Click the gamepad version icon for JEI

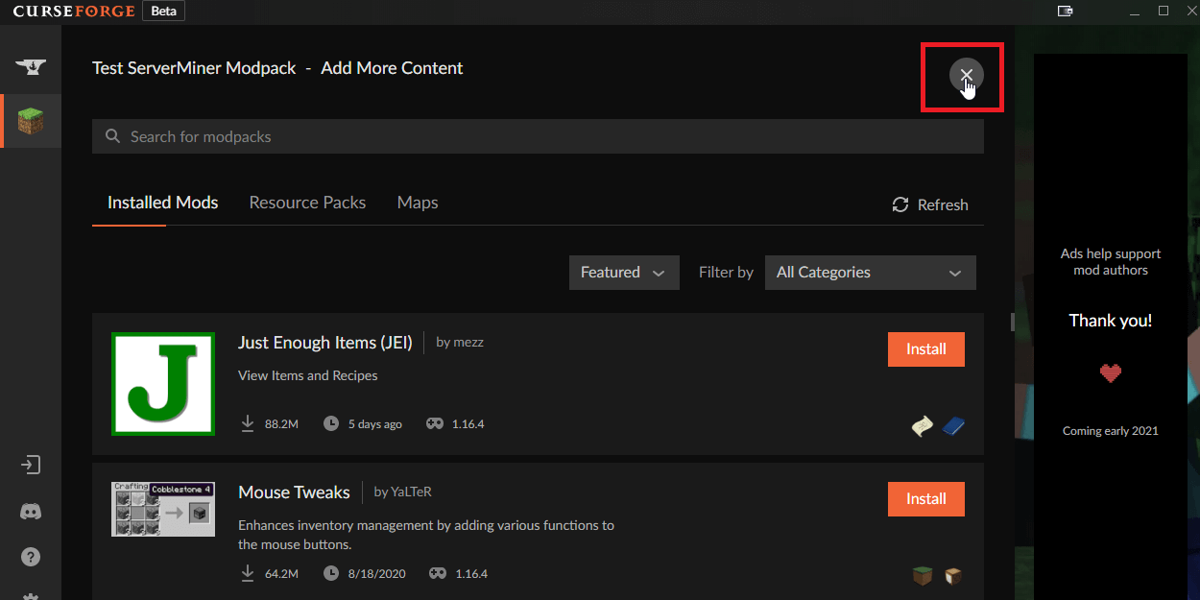tap(435, 424)
